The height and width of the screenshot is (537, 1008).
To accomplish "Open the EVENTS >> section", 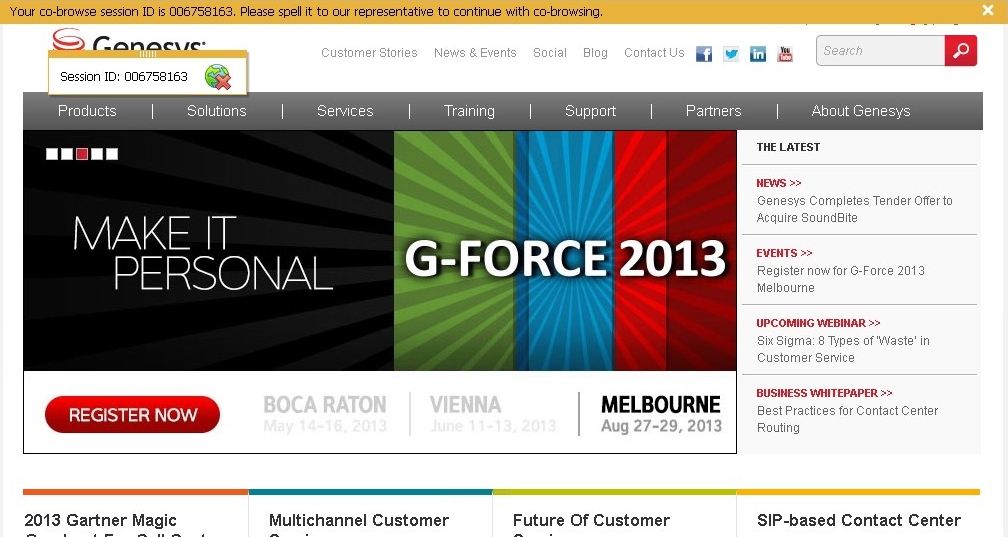I will [x=784, y=253].
